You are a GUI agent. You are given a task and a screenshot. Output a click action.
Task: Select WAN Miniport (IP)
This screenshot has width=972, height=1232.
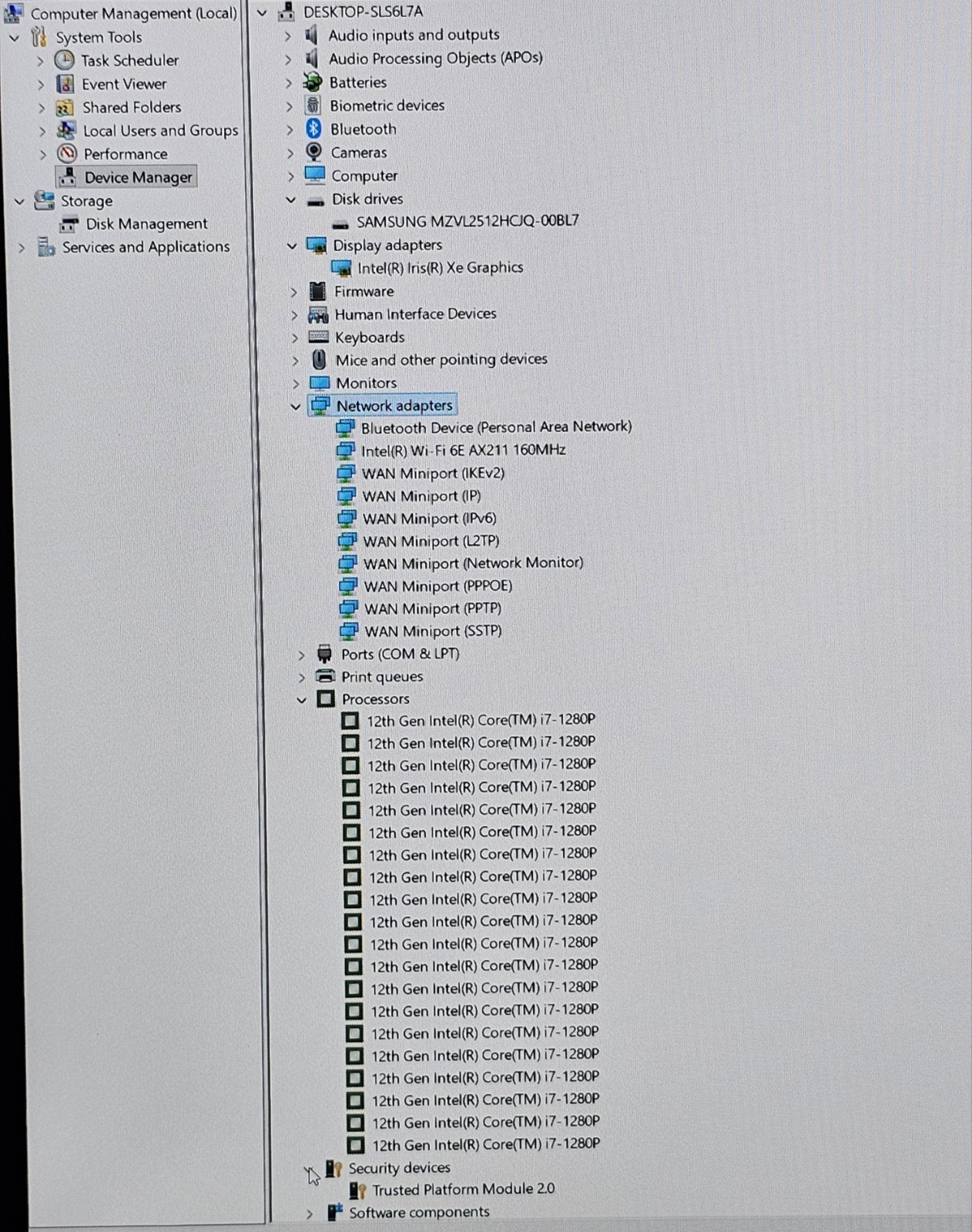[x=421, y=496]
